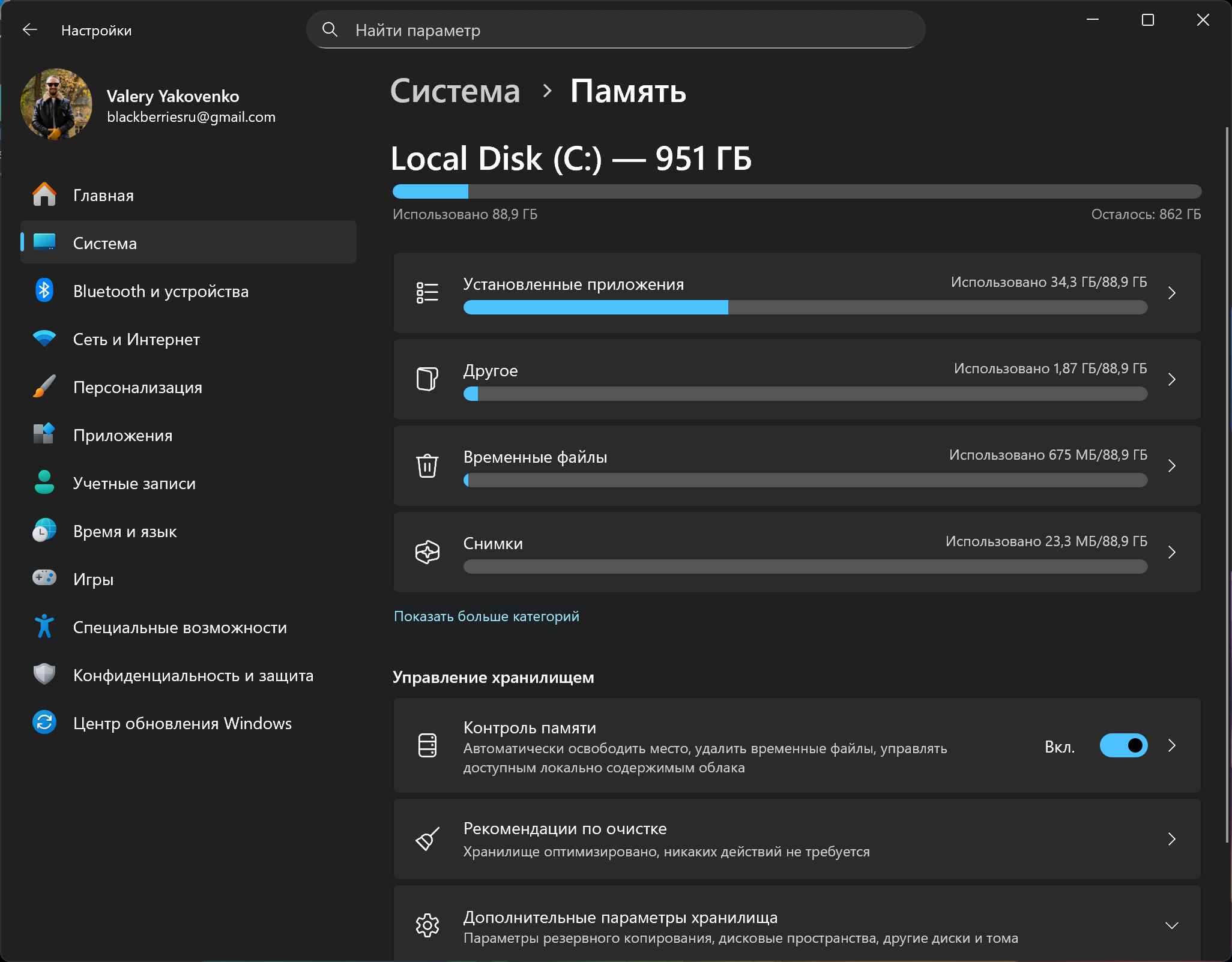Click Показать больше категорий link
The width and height of the screenshot is (1232, 962).
click(486, 616)
